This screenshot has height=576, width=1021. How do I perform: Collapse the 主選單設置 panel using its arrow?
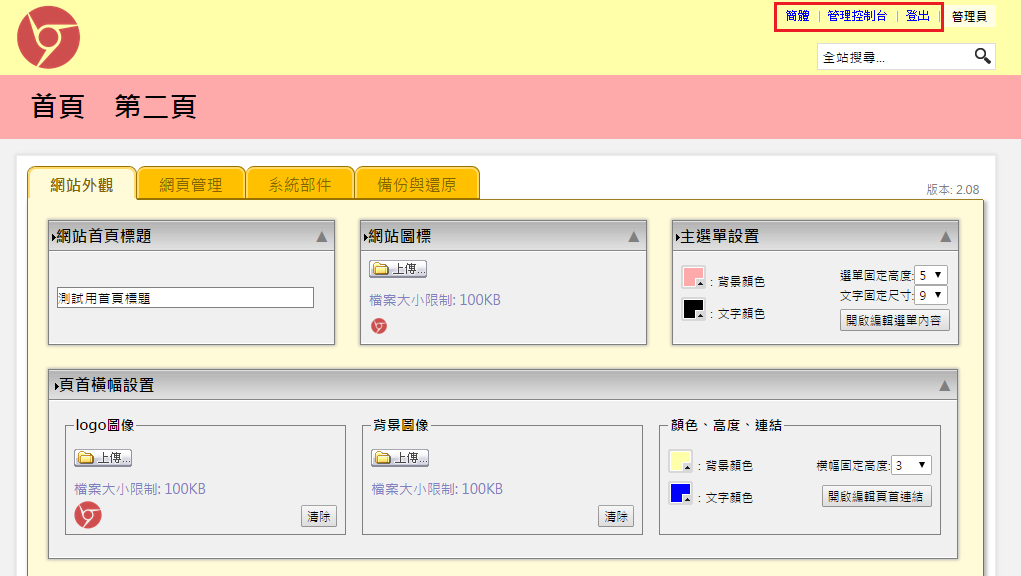(945, 237)
